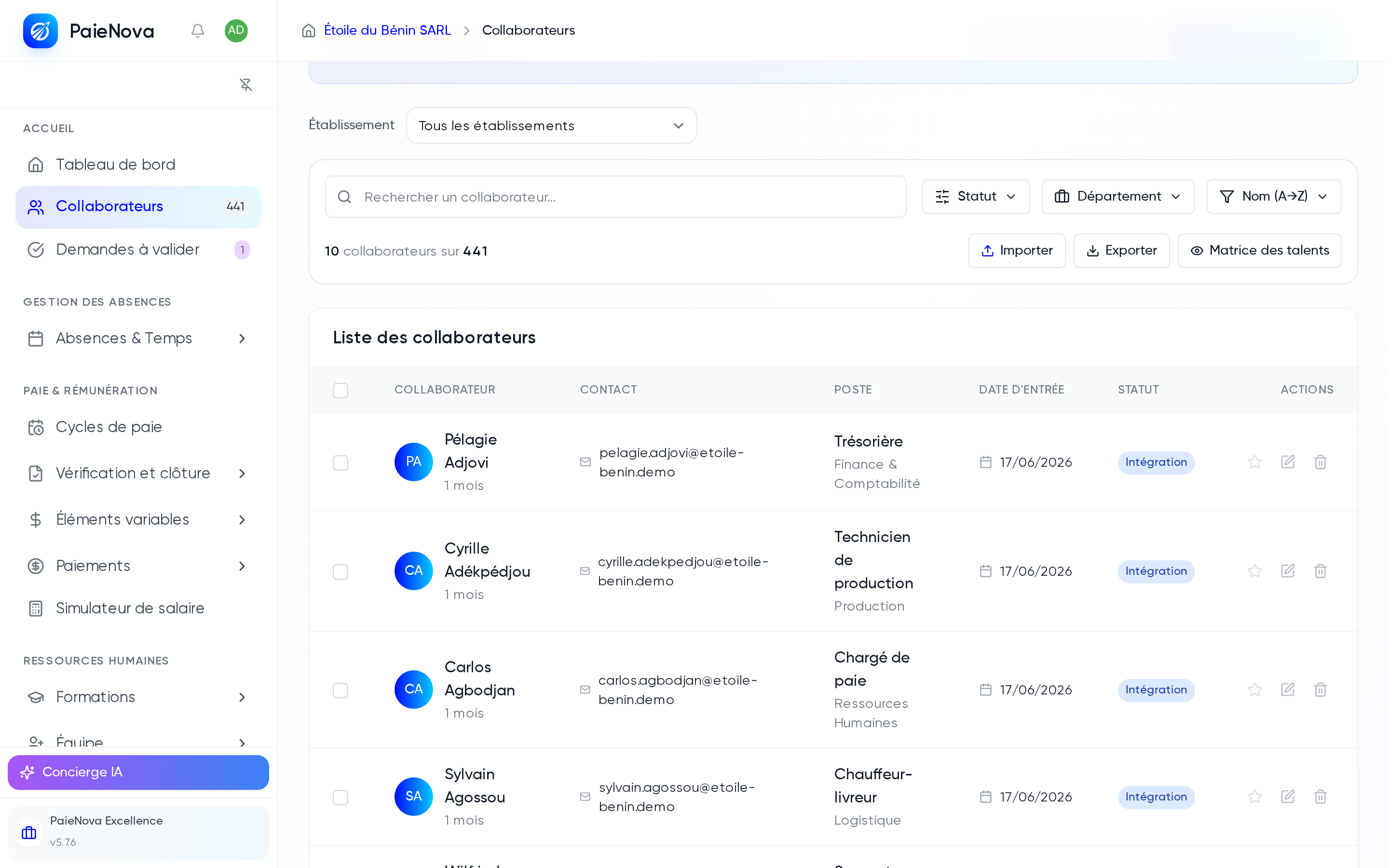Open the notifications bell

click(197, 30)
